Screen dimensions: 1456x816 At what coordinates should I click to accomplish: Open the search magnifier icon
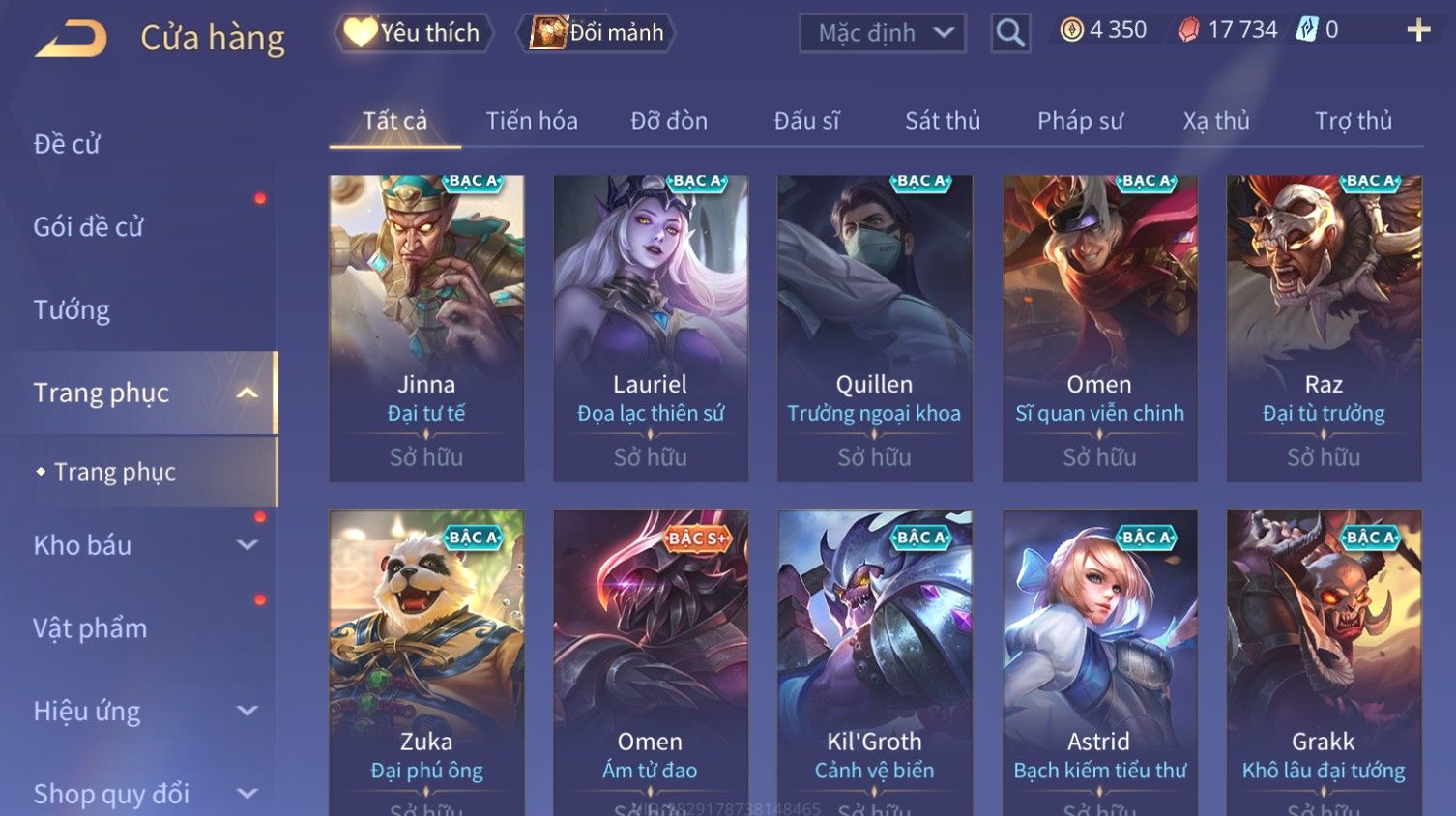pos(1010,33)
